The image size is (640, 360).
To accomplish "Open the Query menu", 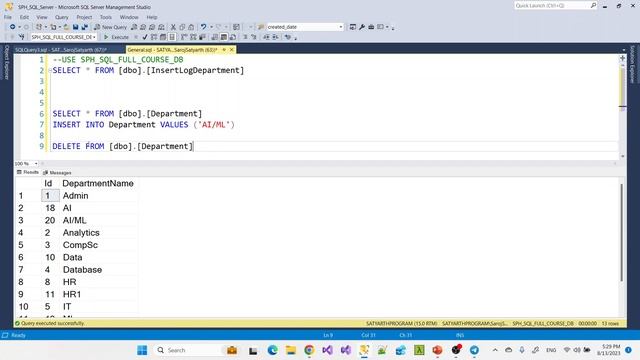I will pyautogui.click(x=62, y=17).
